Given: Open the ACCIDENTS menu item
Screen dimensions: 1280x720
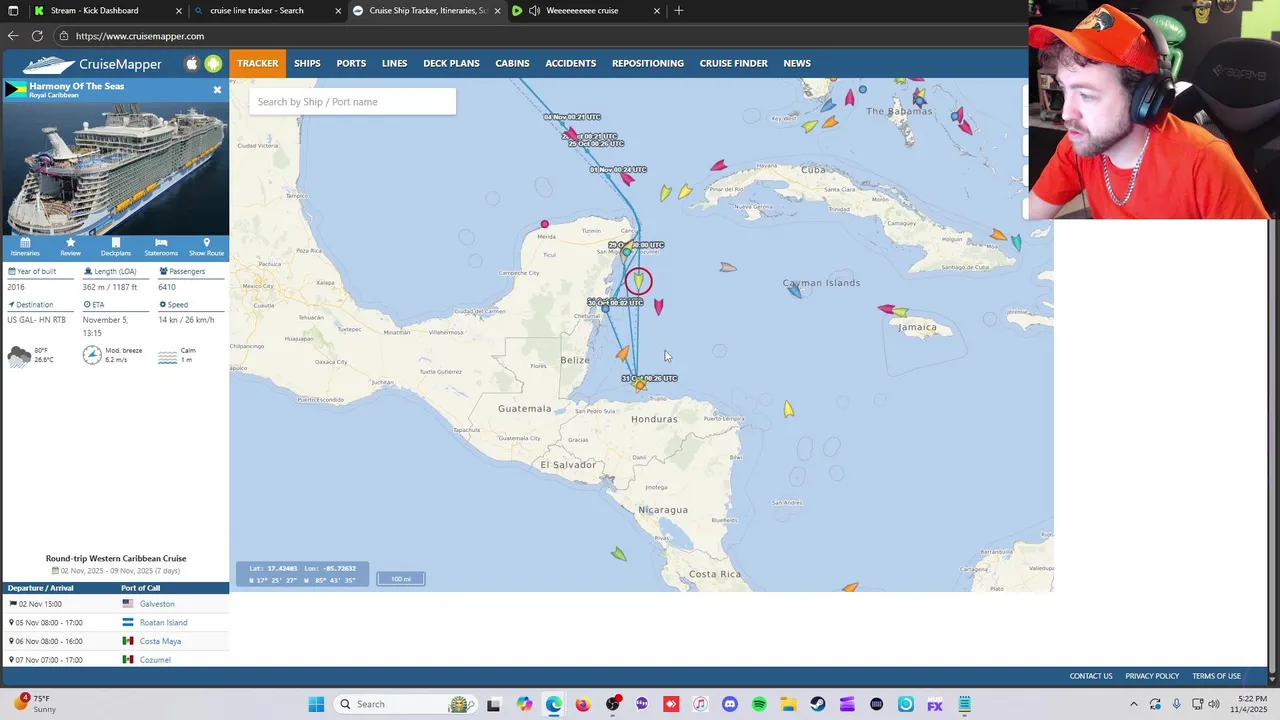Looking at the screenshot, I should 570,63.
